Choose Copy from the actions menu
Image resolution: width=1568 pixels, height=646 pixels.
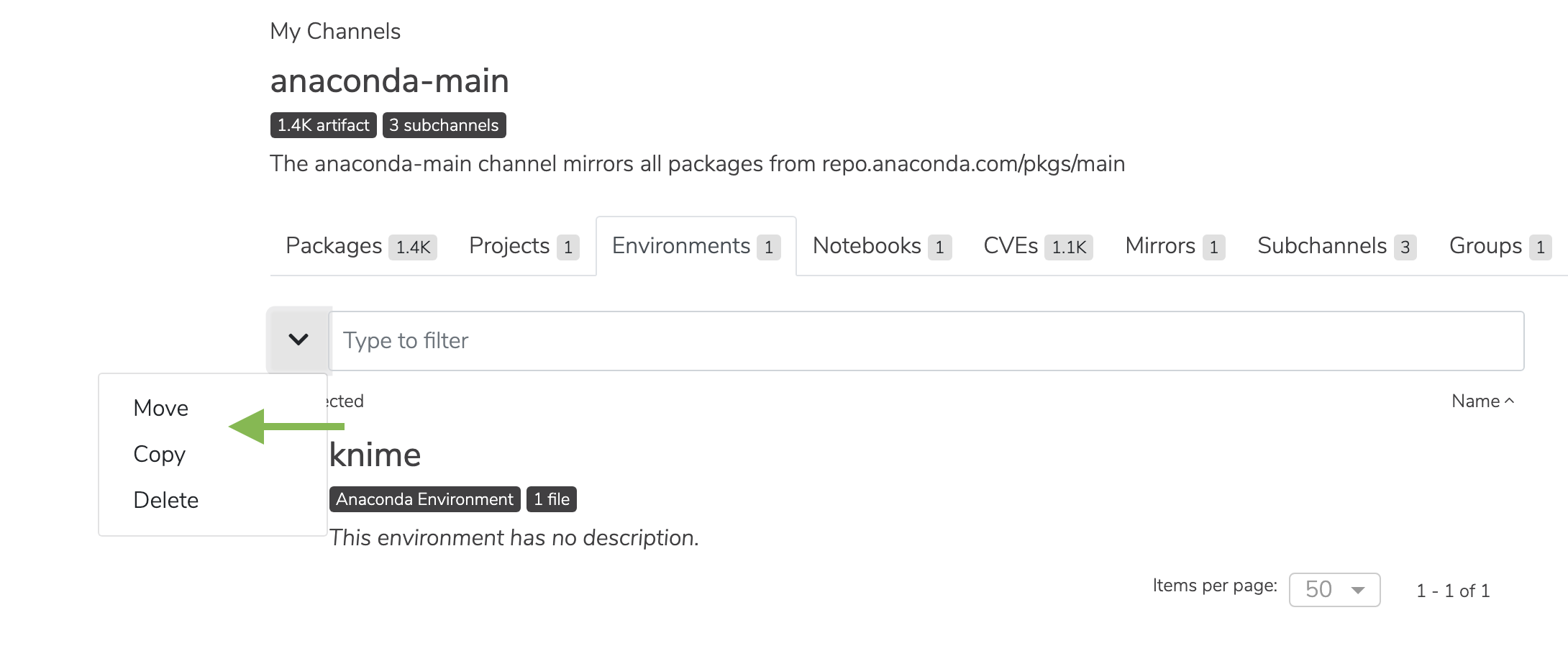click(x=160, y=454)
